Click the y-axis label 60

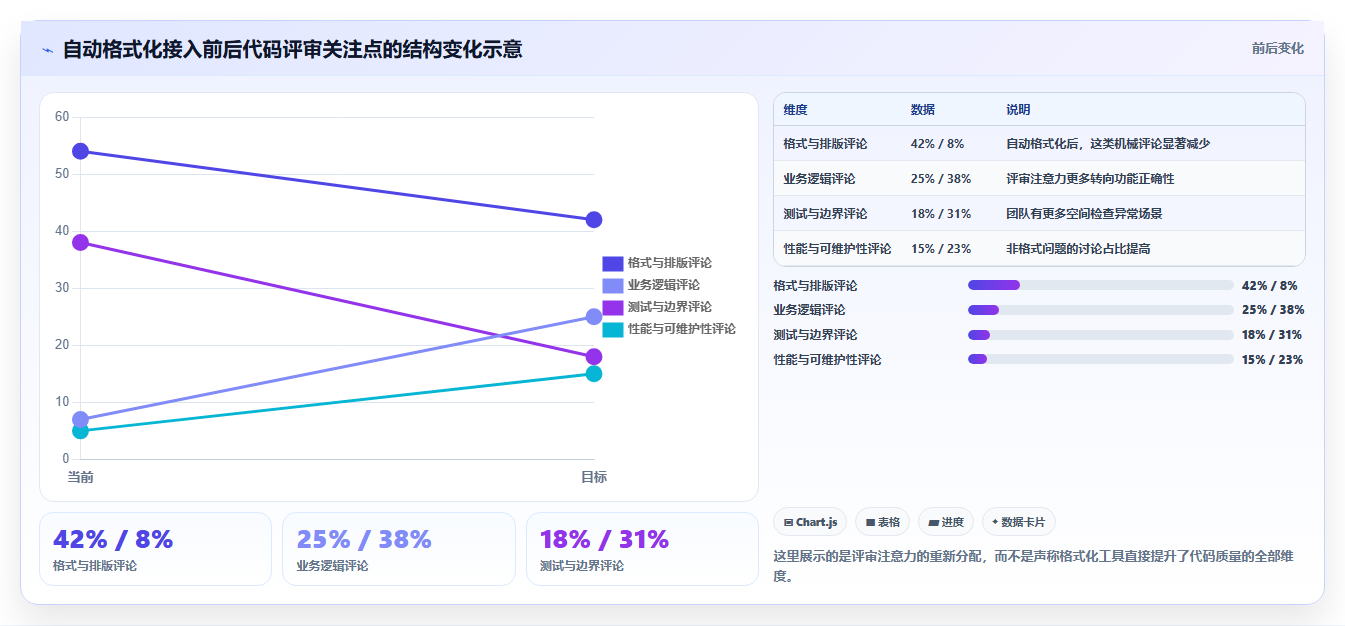click(x=62, y=117)
